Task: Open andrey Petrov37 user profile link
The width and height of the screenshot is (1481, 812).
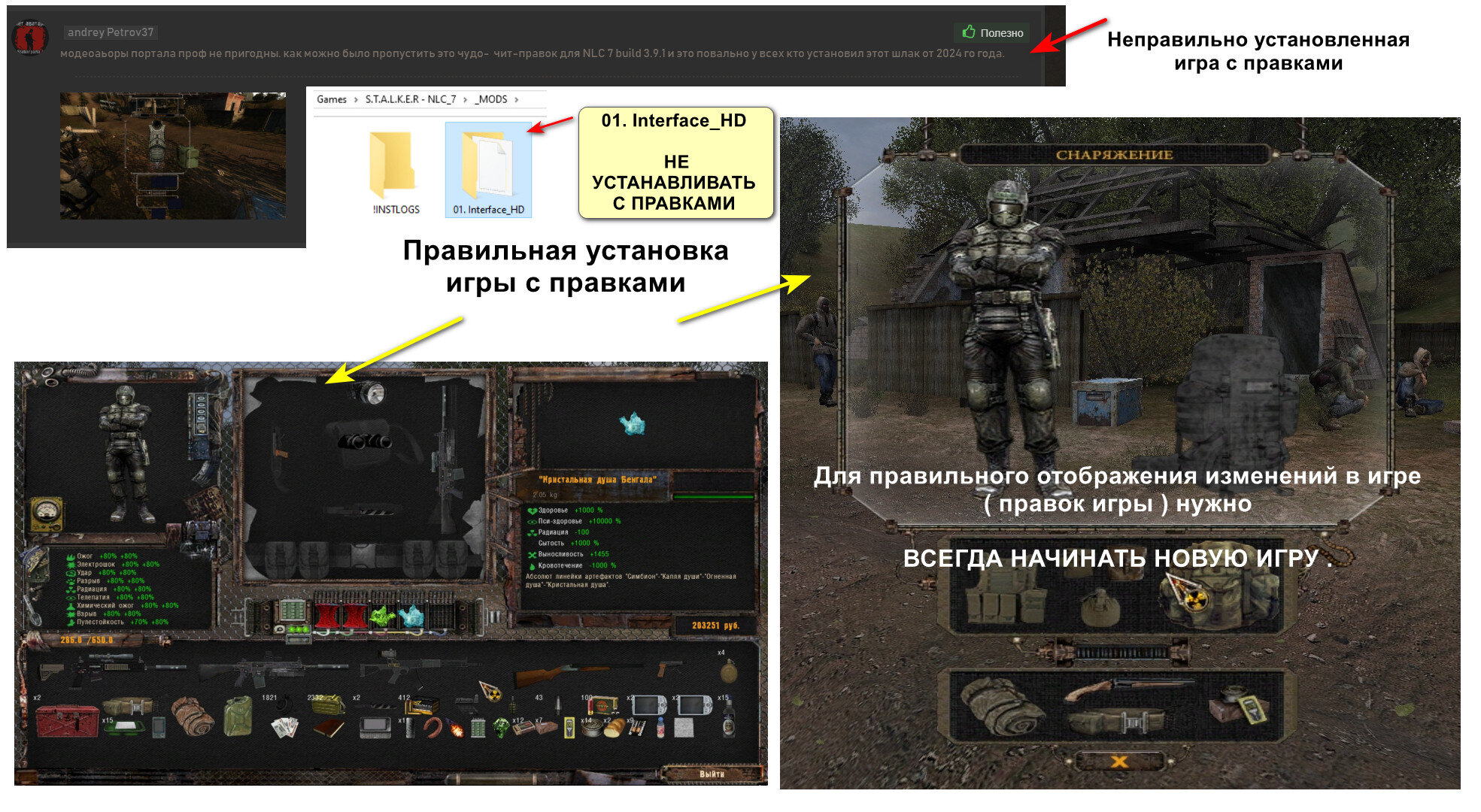Action: point(111,32)
